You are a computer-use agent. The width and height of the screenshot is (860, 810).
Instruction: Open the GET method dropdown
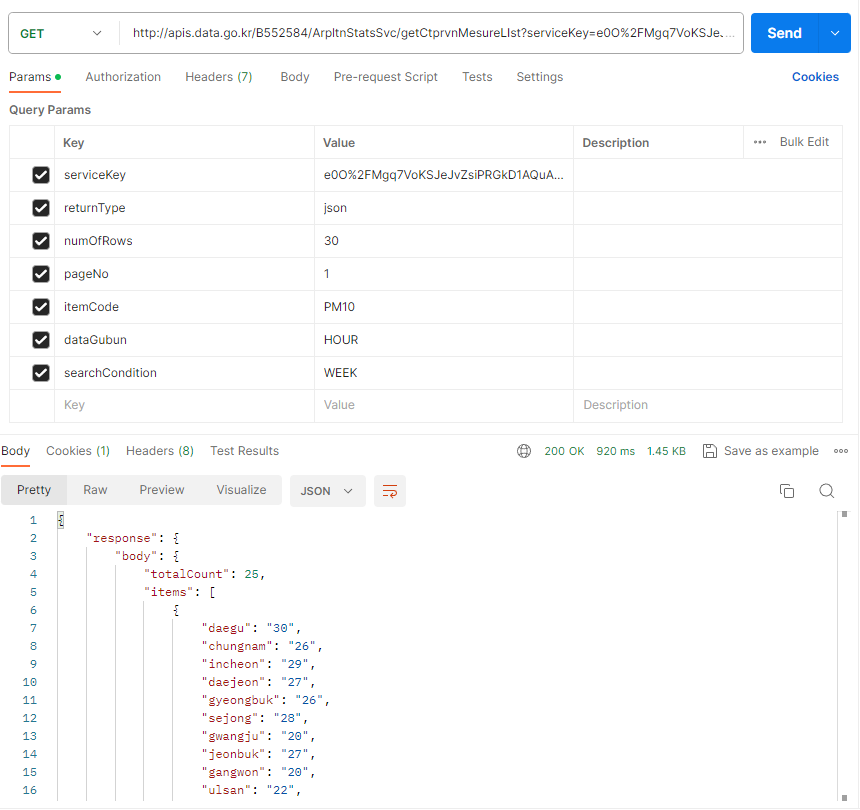(61, 33)
